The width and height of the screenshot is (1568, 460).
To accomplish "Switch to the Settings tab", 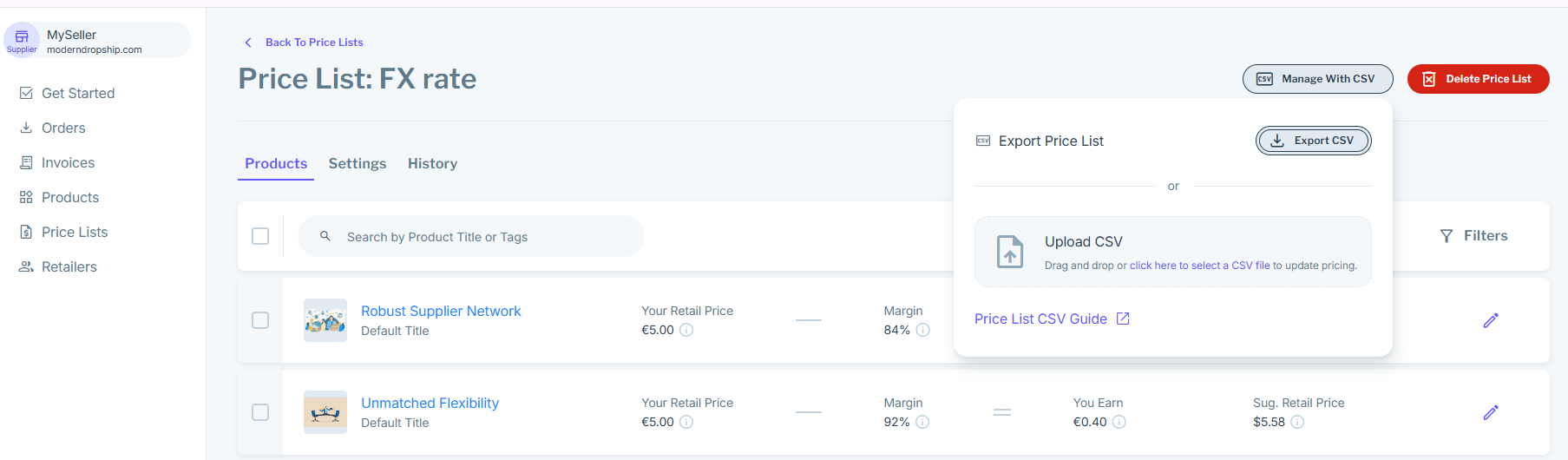I will 357,163.
